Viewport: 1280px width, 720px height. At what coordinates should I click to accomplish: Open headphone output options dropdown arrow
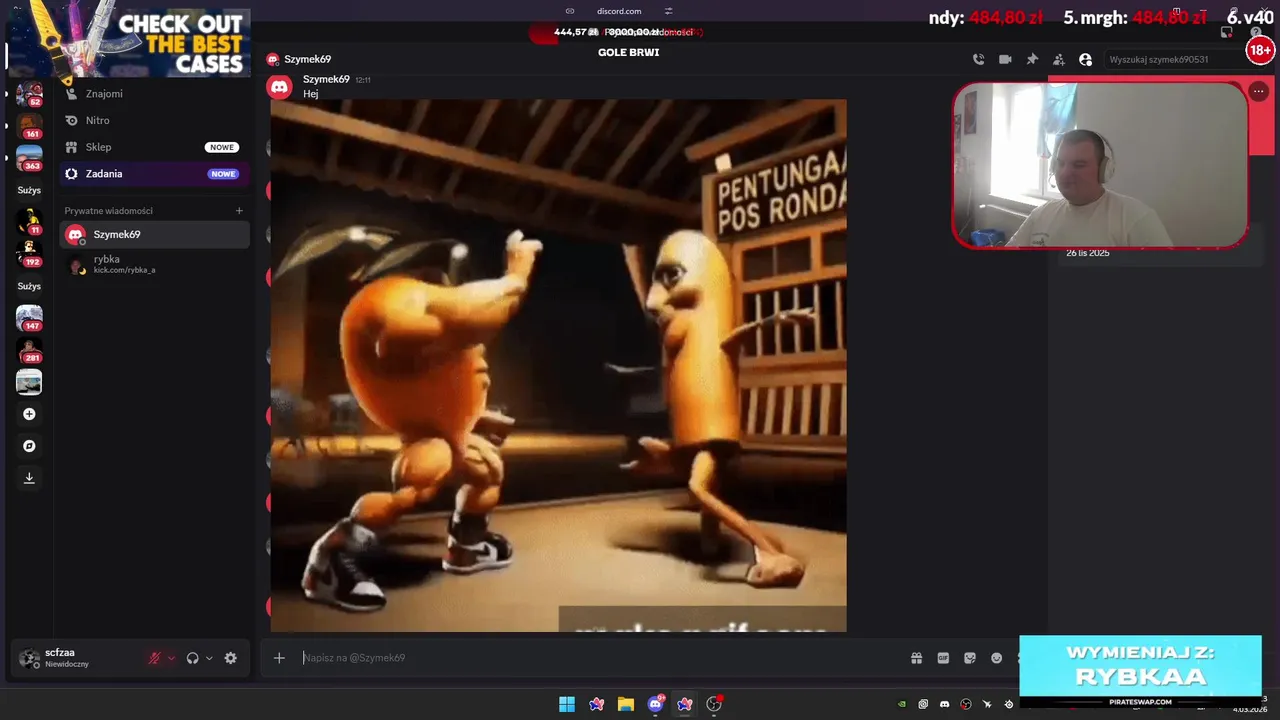(209, 658)
